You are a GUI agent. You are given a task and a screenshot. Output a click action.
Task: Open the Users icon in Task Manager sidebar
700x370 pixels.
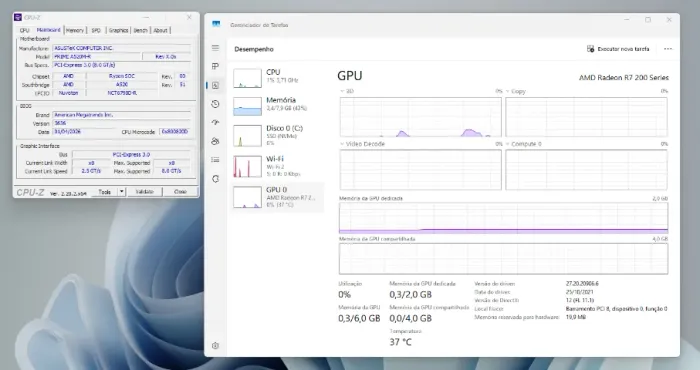tap(216, 141)
